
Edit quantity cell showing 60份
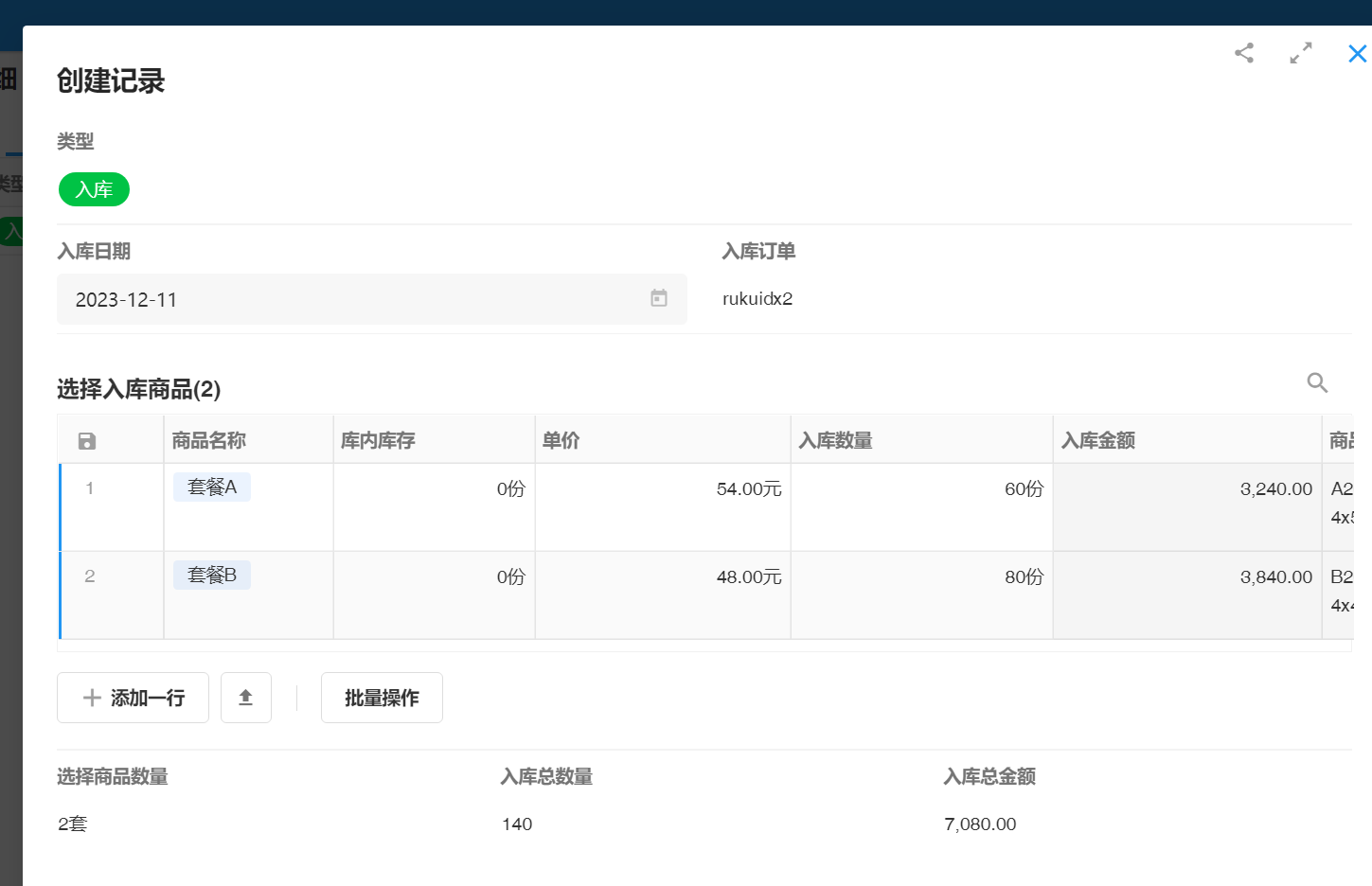tap(921, 489)
